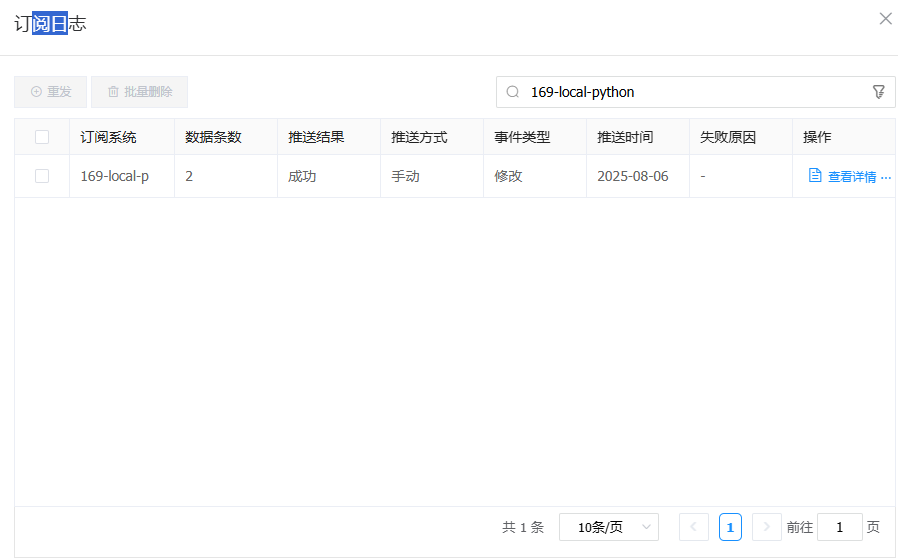This screenshot has width=898, height=560.
Task: Expand the 10条/页 page size dropdown
Action: point(608,527)
